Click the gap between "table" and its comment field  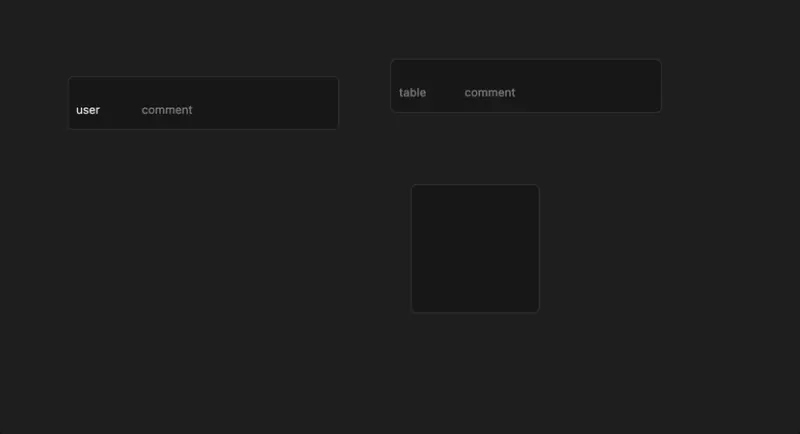coord(445,92)
